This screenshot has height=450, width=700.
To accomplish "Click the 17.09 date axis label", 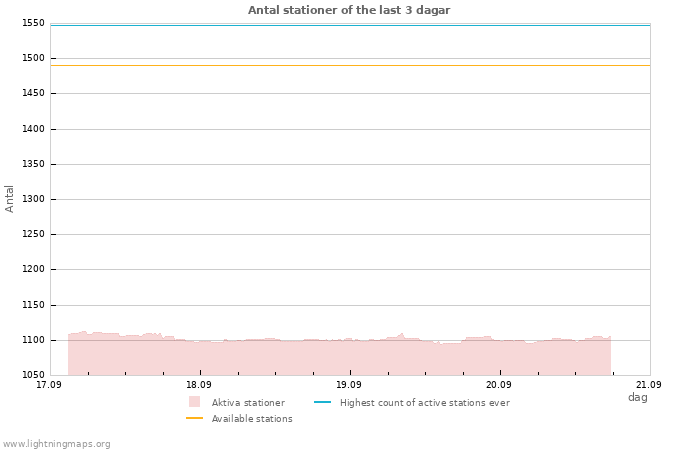I will tap(49, 385).
